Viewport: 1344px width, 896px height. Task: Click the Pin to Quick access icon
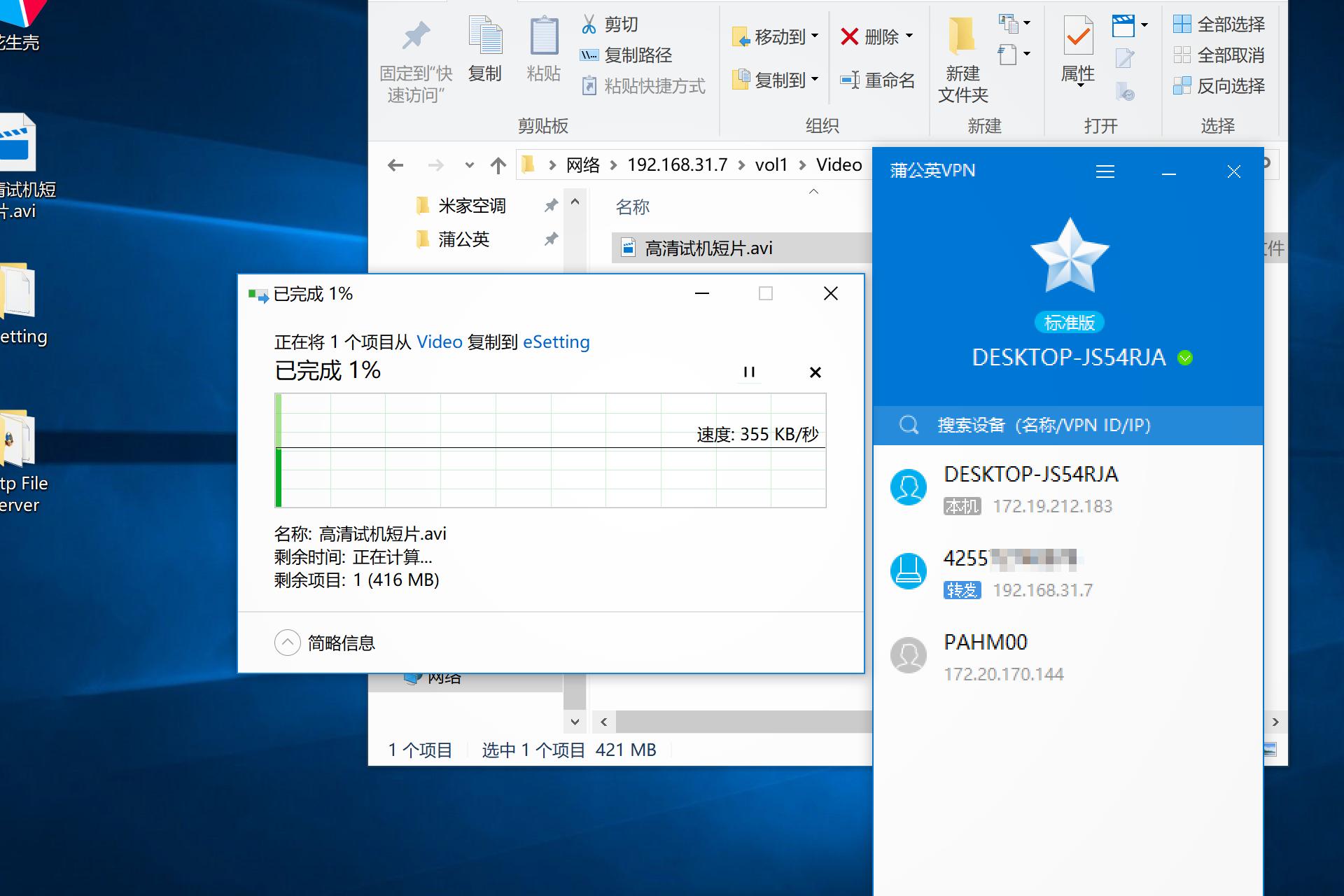(416, 35)
